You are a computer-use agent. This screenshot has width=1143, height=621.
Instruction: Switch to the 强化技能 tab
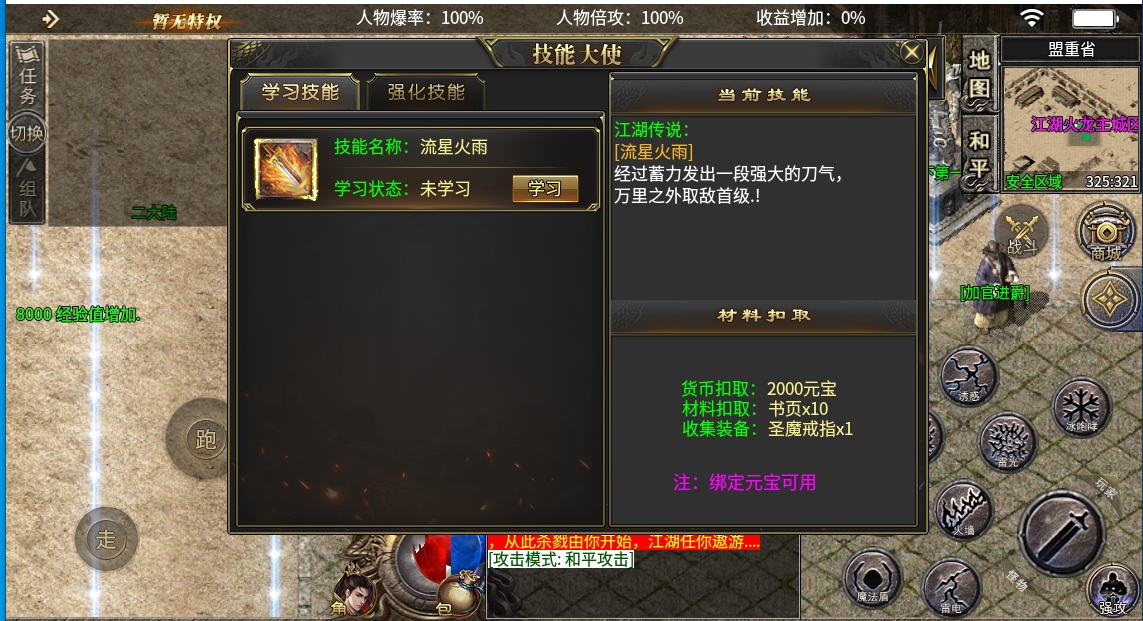pyautogui.click(x=426, y=92)
